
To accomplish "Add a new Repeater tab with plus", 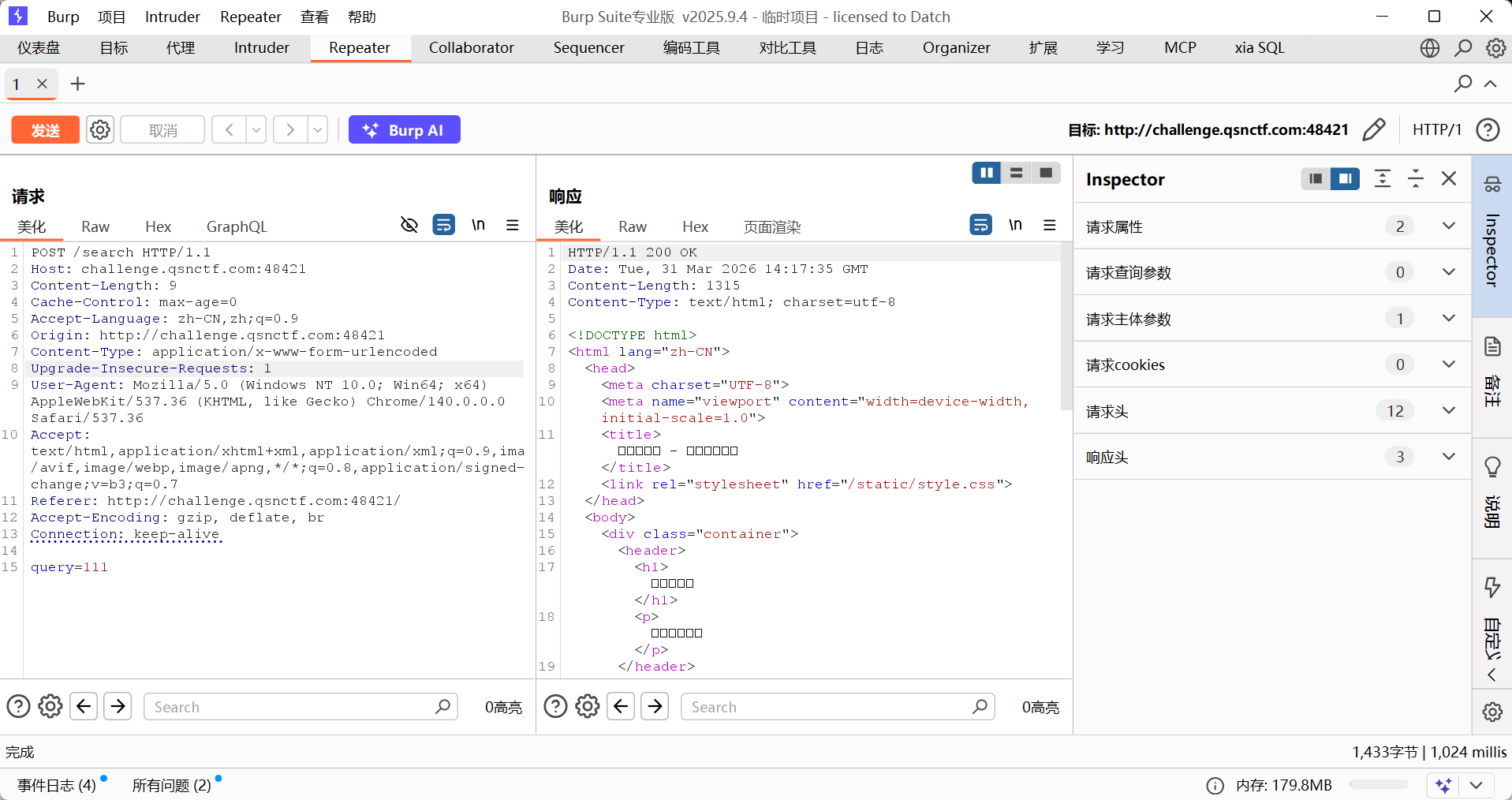I will 77,84.
